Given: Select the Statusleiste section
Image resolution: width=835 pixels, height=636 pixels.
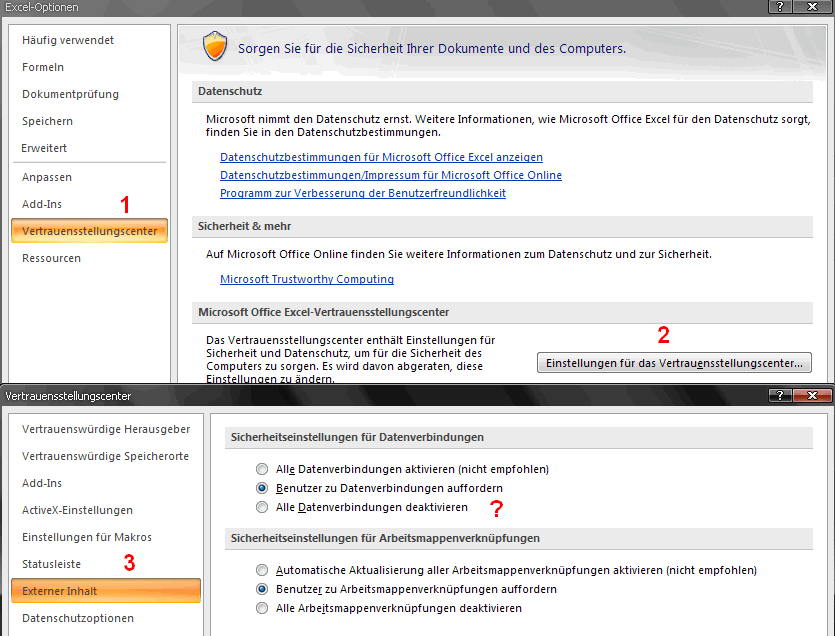Looking at the screenshot, I should (51, 564).
